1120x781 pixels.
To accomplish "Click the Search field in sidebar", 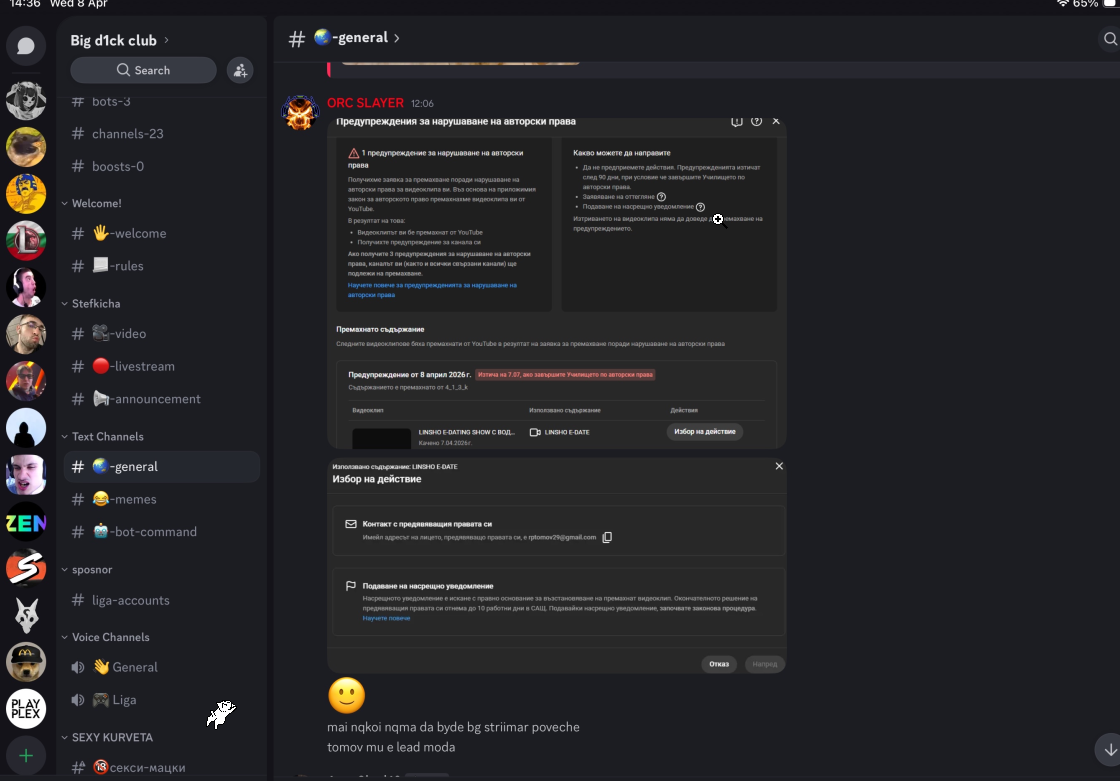I will pos(144,70).
